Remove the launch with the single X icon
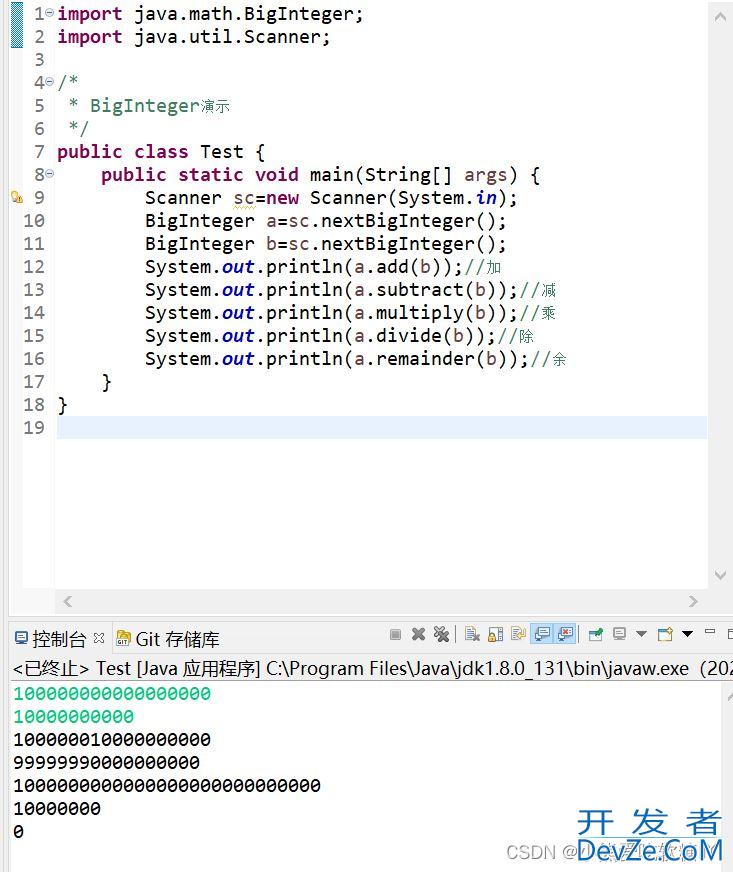 (418, 635)
